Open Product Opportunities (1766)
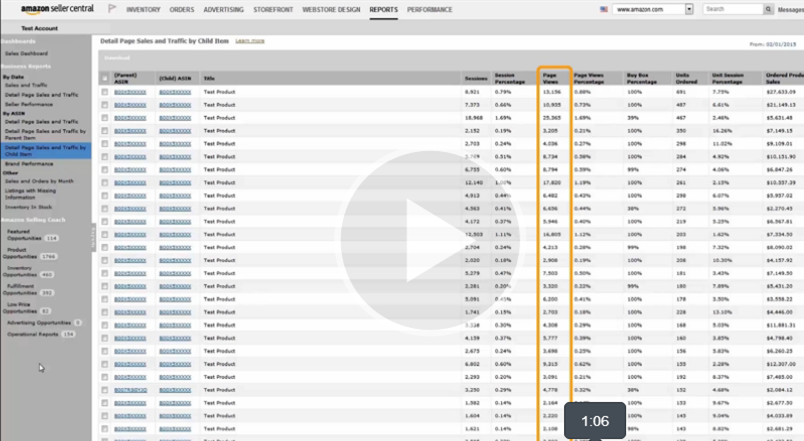Image resolution: width=804 pixels, height=441 pixels. pos(29,253)
